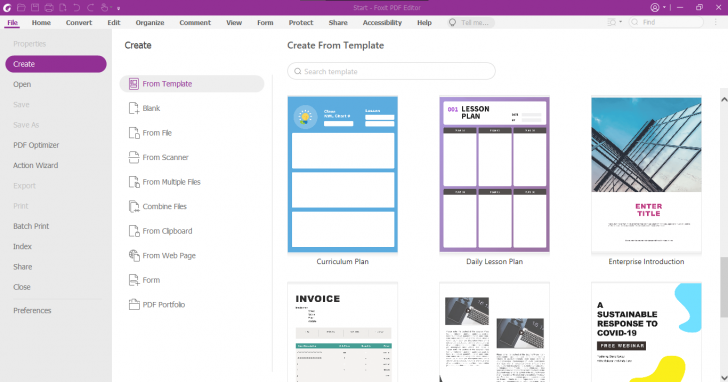The height and width of the screenshot is (382, 728).
Task: Switch to the Protect ribbon tab
Action: (301, 22)
